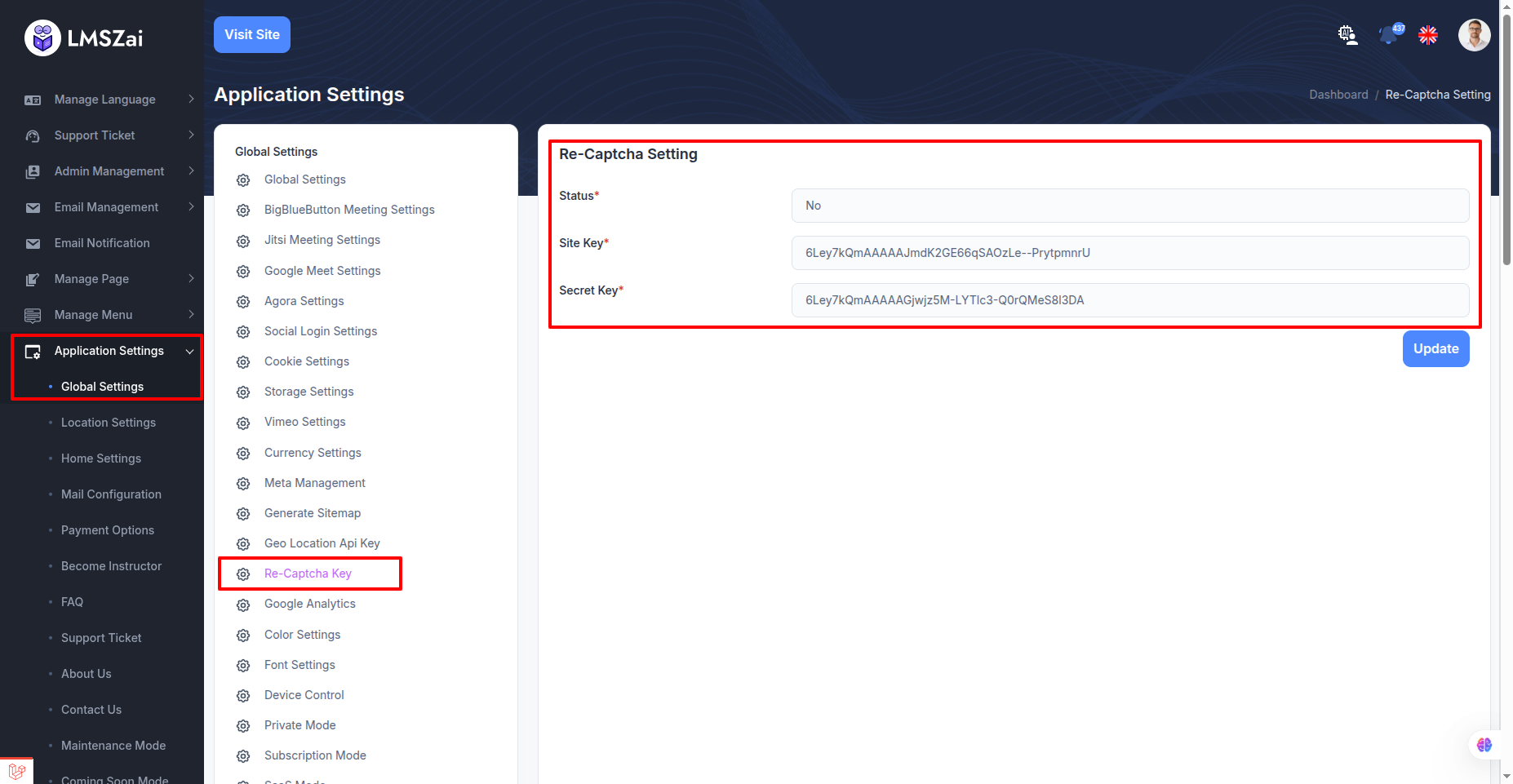Click gear icon beside Storage Settings
Image resolution: width=1513 pixels, height=784 pixels.
[243, 392]
